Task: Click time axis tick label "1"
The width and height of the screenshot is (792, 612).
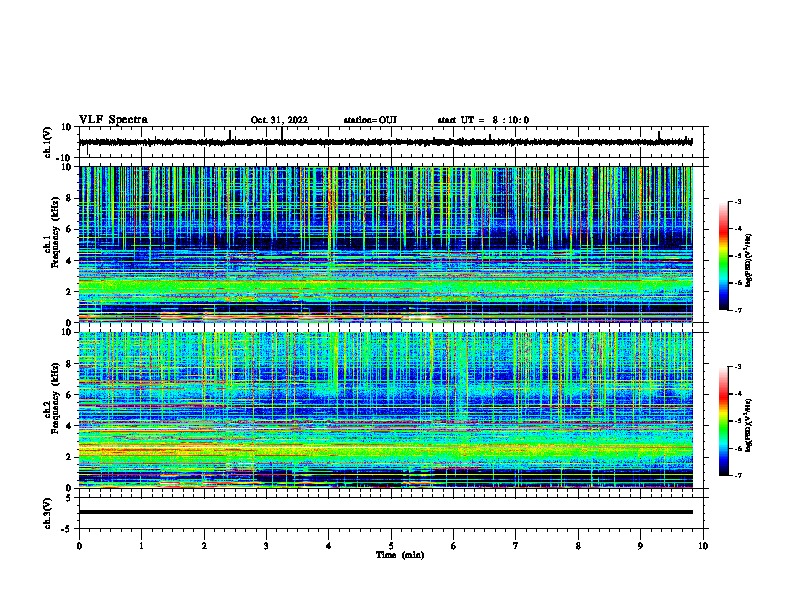Action: click(x=141, y=546)
